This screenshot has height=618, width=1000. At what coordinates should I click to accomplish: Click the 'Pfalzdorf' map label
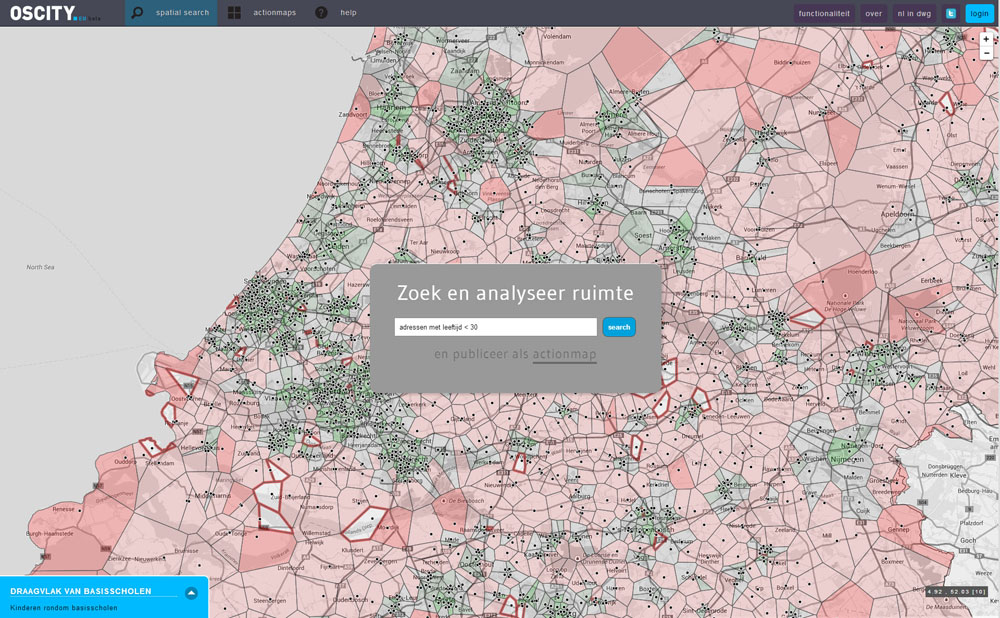971,523
